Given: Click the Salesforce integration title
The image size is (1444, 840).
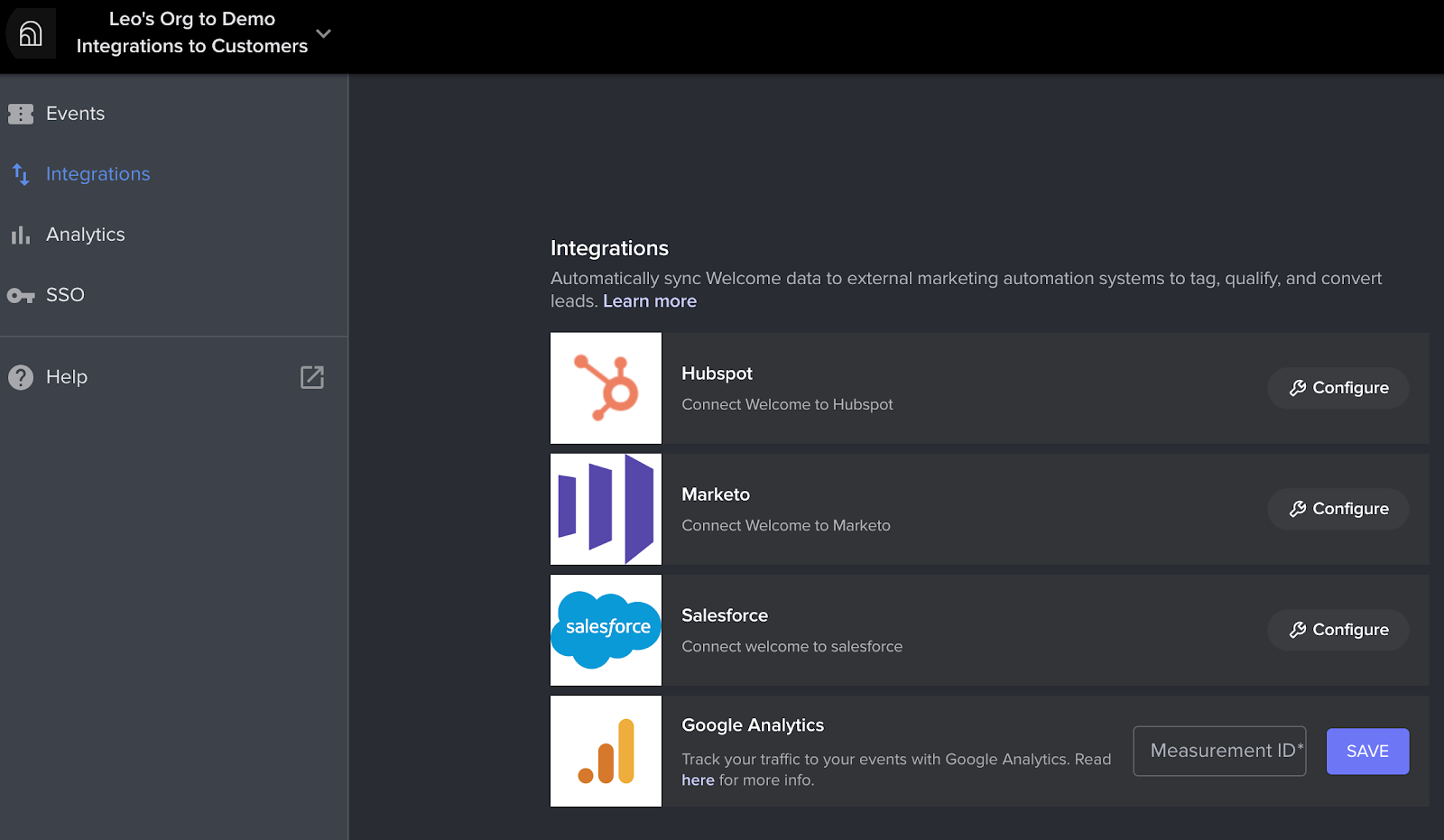Looking at the screenshot, I should [x=725, y=615].
